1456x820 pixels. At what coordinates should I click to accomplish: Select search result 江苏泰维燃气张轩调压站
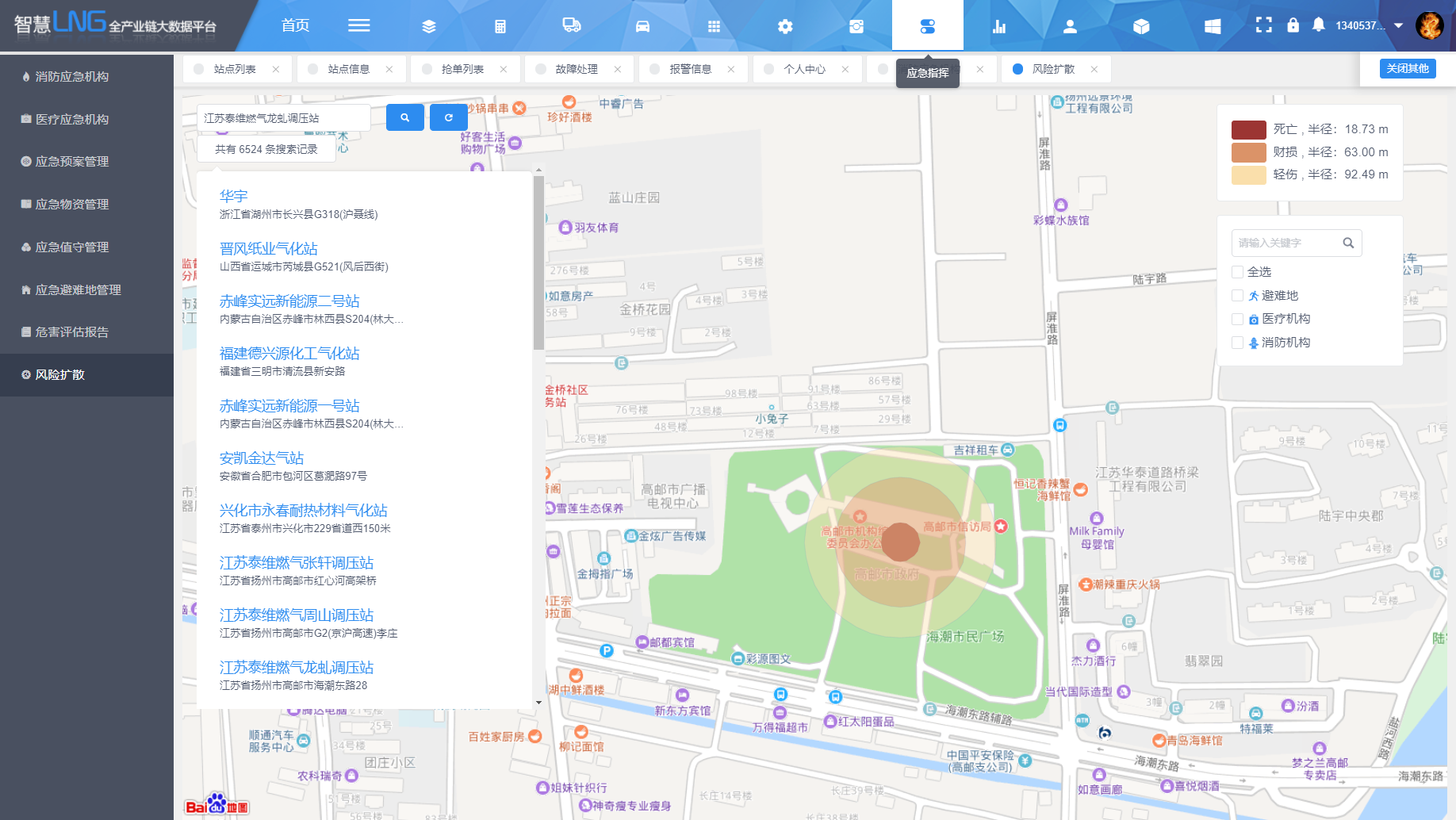[x=297, y=562]
